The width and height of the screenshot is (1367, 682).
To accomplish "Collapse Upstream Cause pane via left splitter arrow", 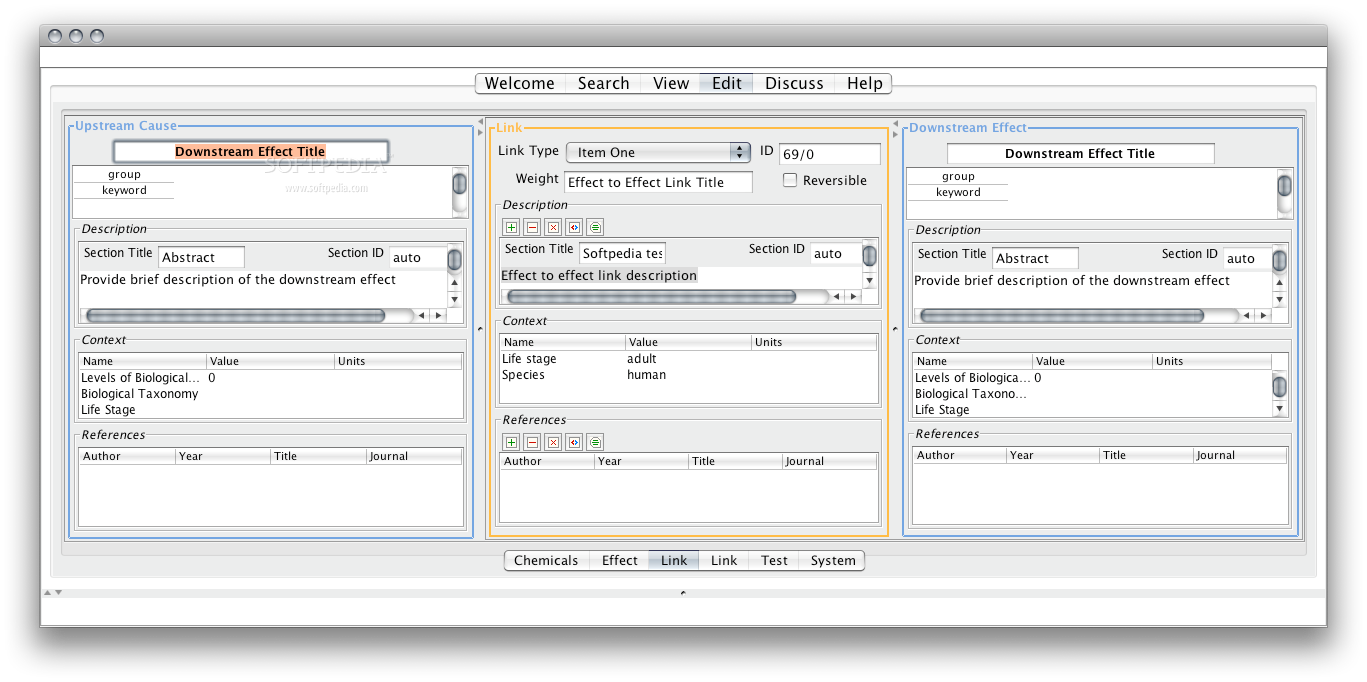I will coord(480,122).
